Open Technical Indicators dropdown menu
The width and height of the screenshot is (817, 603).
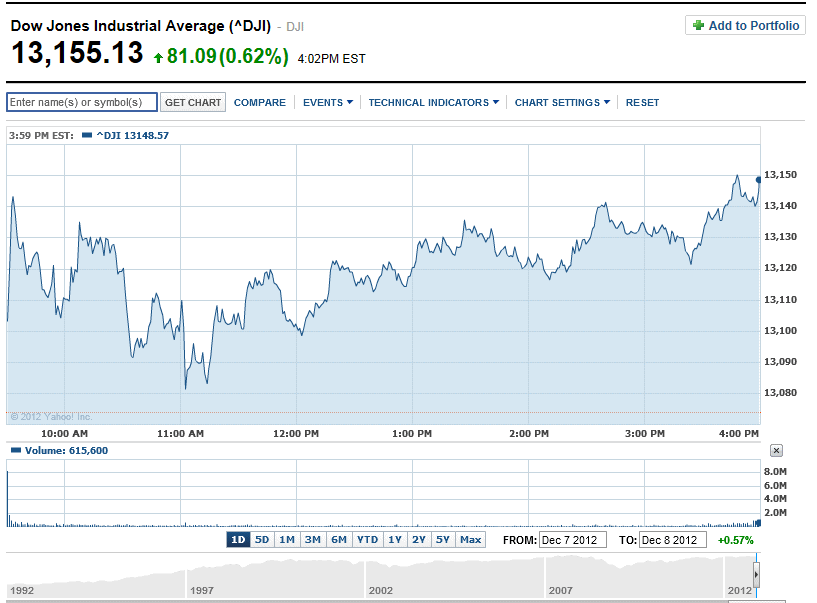(434, 102)
